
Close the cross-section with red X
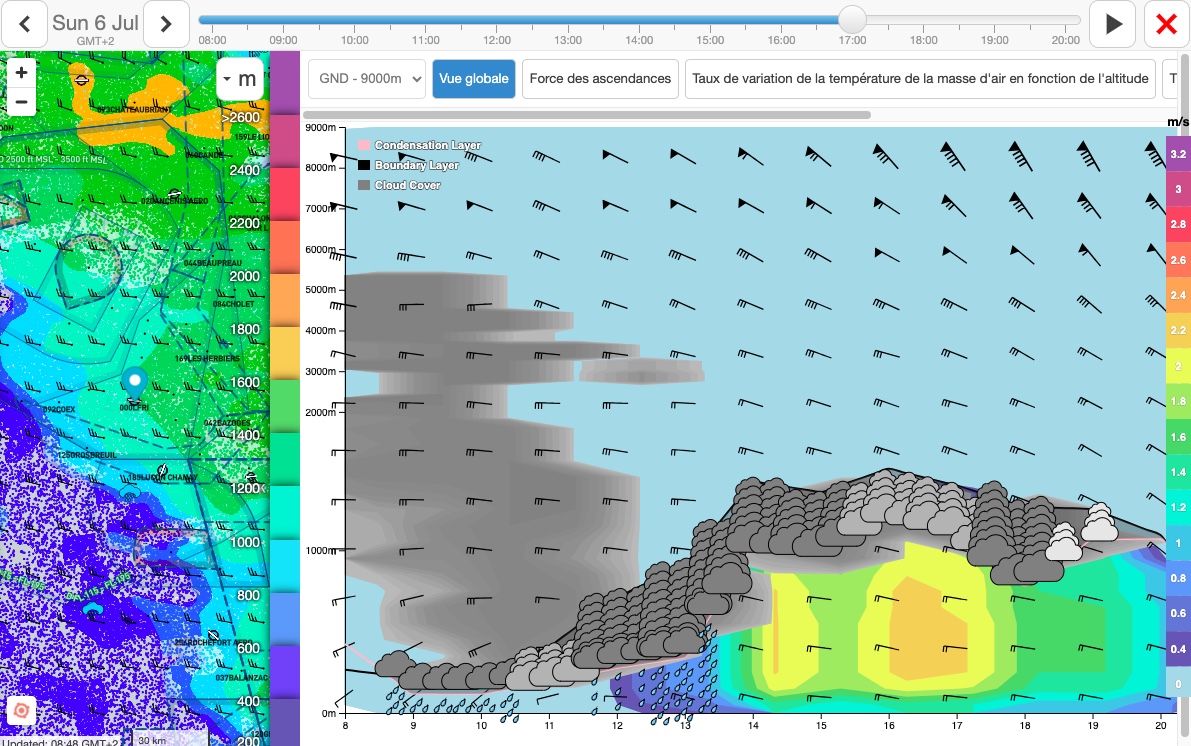[x=1166, y=24]
